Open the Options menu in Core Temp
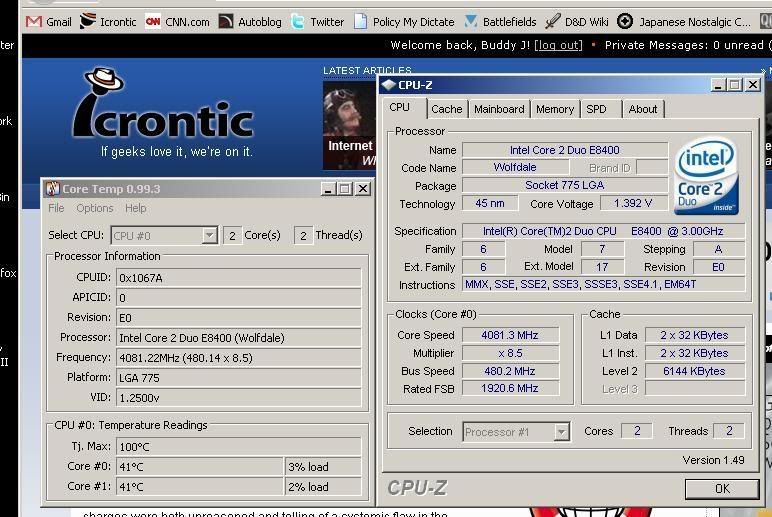Image resolution: width=772 pixels, height=517 pixels. (x=95, y=208)
